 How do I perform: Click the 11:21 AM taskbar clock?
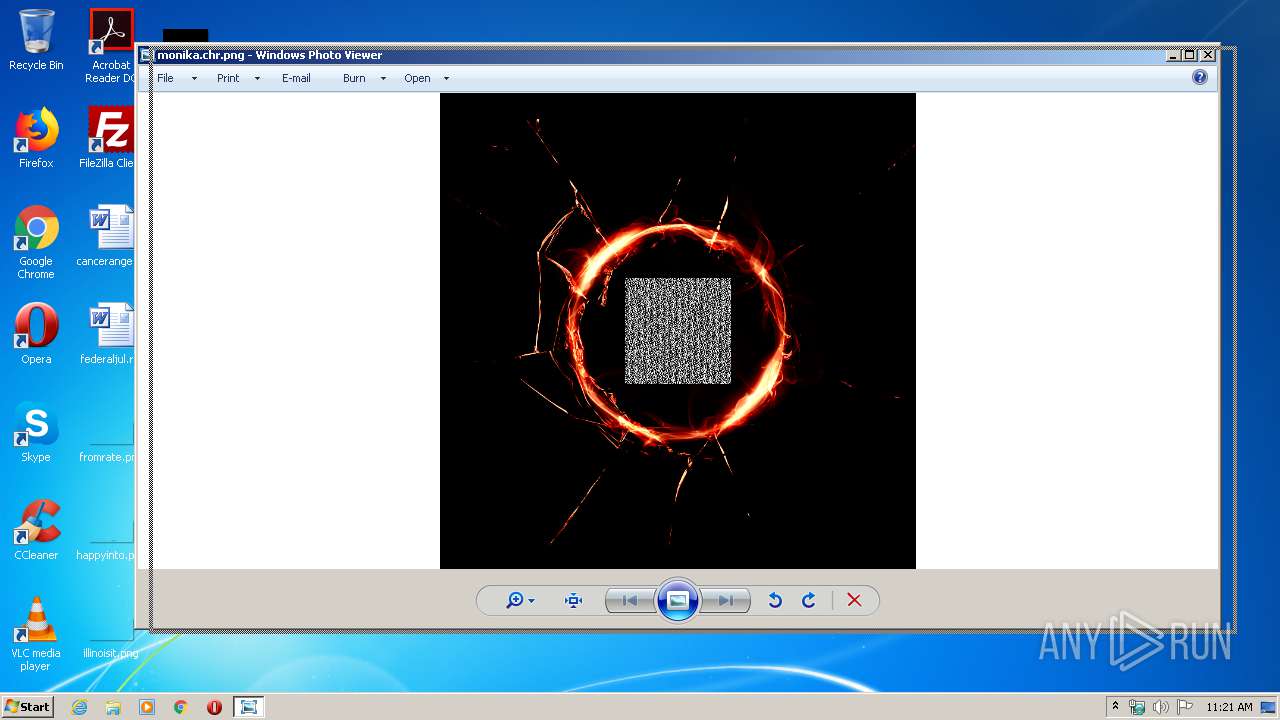1229,707
